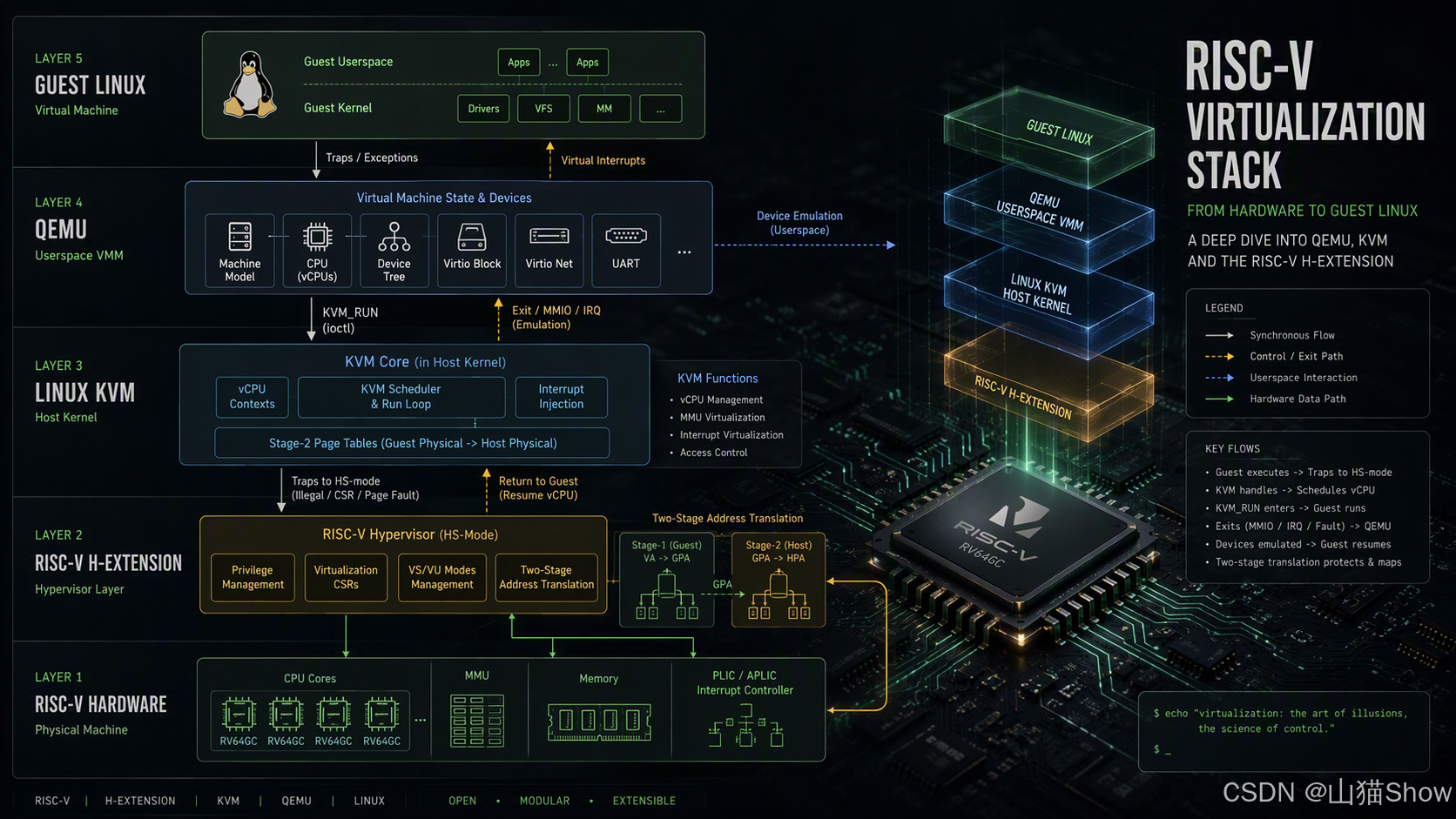Click the "Device Emulation (Userspace)" label
This screenshot has width=1456, height=819.
(799, 223)
